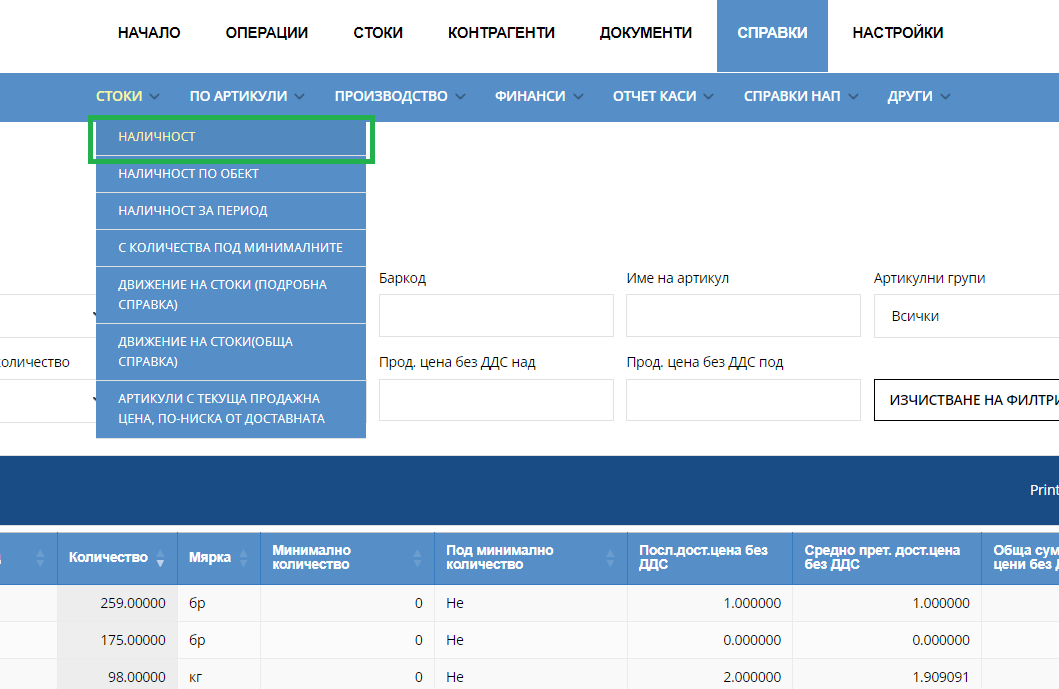Click the Средно прет. дост.цена header
This screenshot has width=1059, height=689.
[x=887, y=558]
